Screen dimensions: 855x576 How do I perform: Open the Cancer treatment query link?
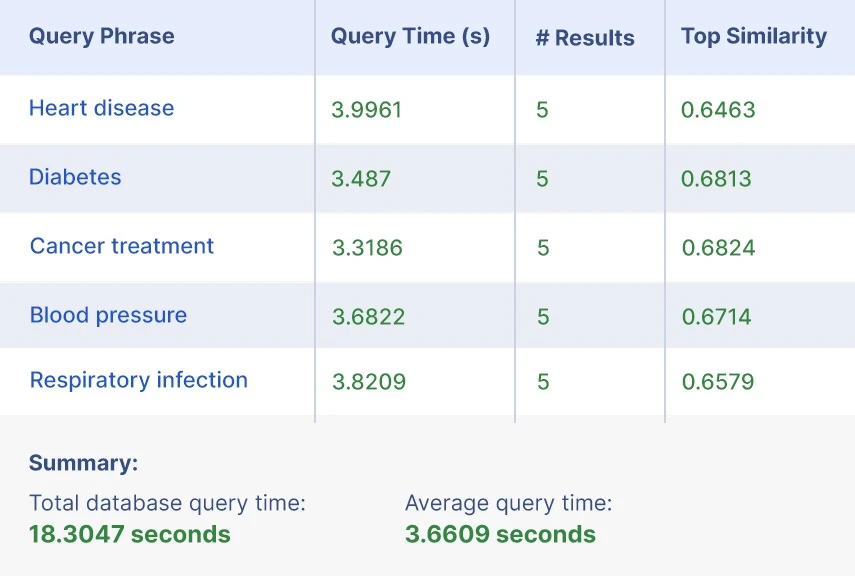(122, 246)
